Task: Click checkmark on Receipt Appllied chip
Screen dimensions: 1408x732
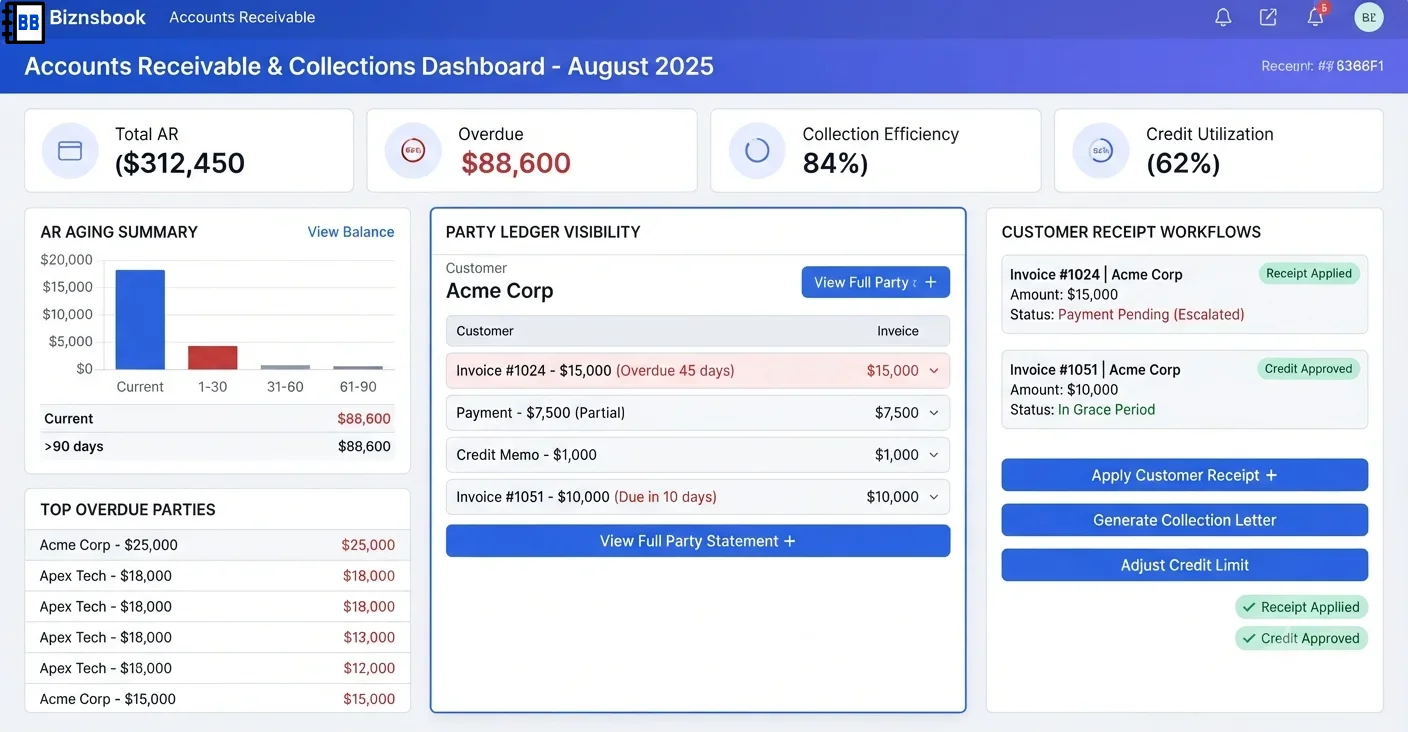Action: pyautogui.click(x=1248, y=607)
